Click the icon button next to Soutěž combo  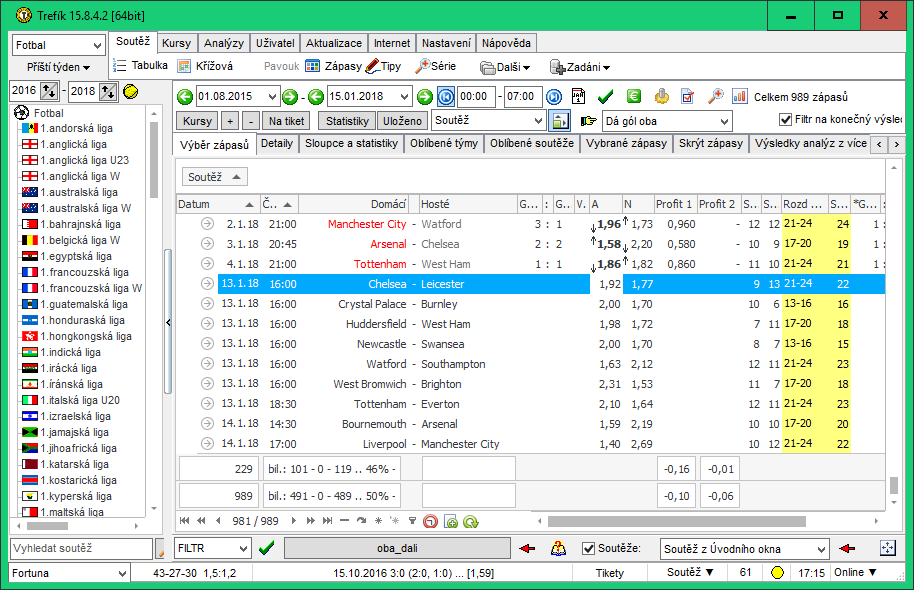click(x=560, y=121)
